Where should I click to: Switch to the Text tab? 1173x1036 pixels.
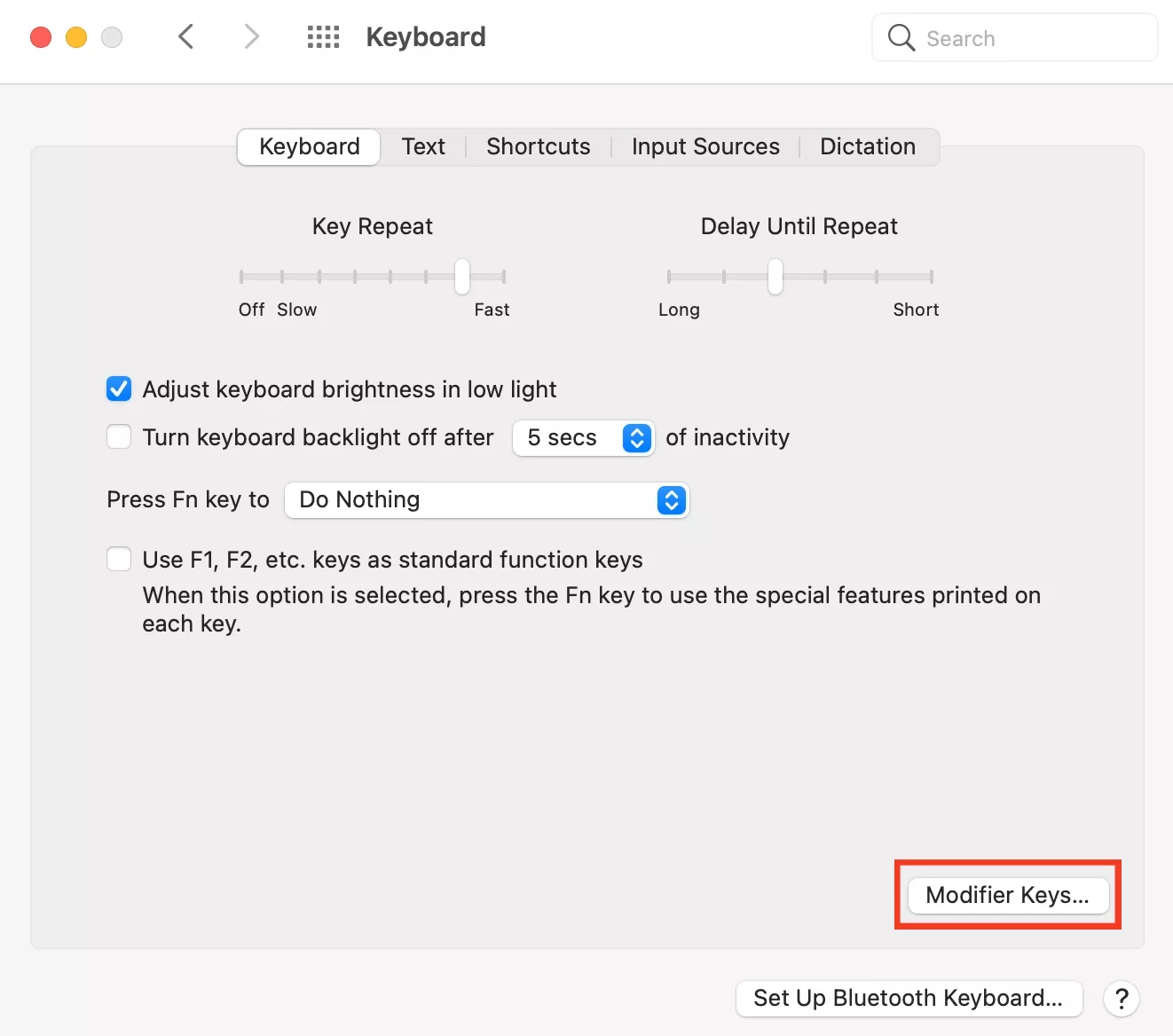point(423,147)
